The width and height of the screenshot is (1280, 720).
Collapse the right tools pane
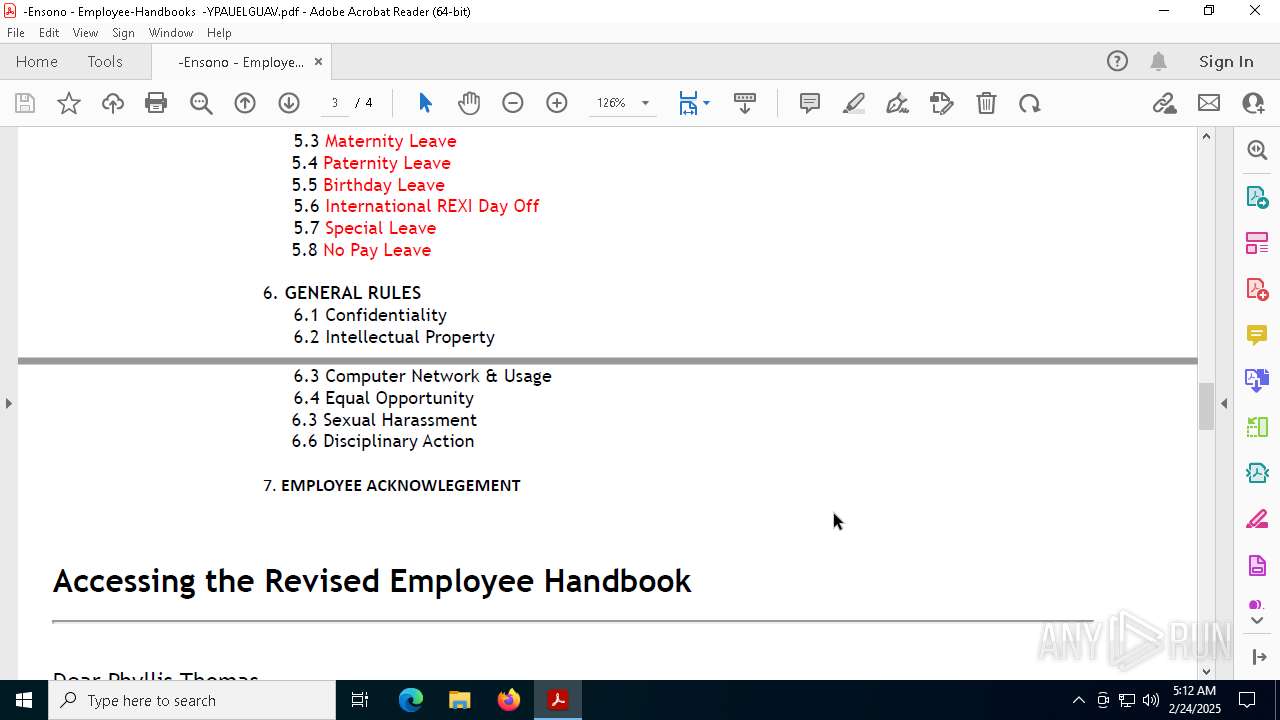(x=1224, y=403)
